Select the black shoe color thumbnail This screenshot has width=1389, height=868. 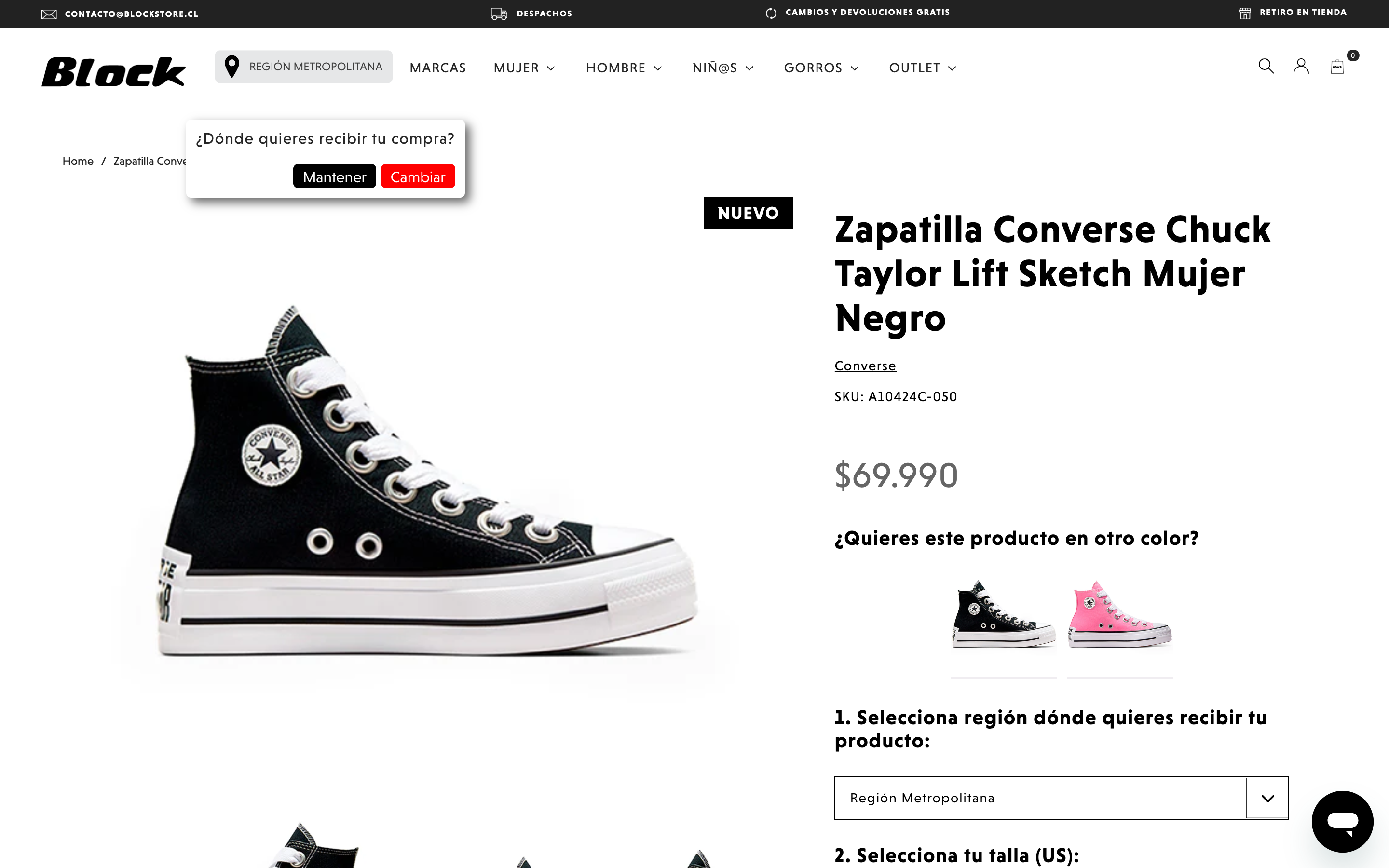(1003, 614)
